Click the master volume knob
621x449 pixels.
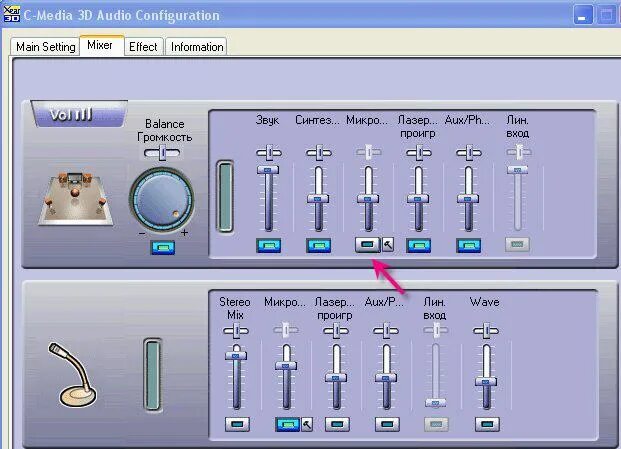[x=162, y=201]
